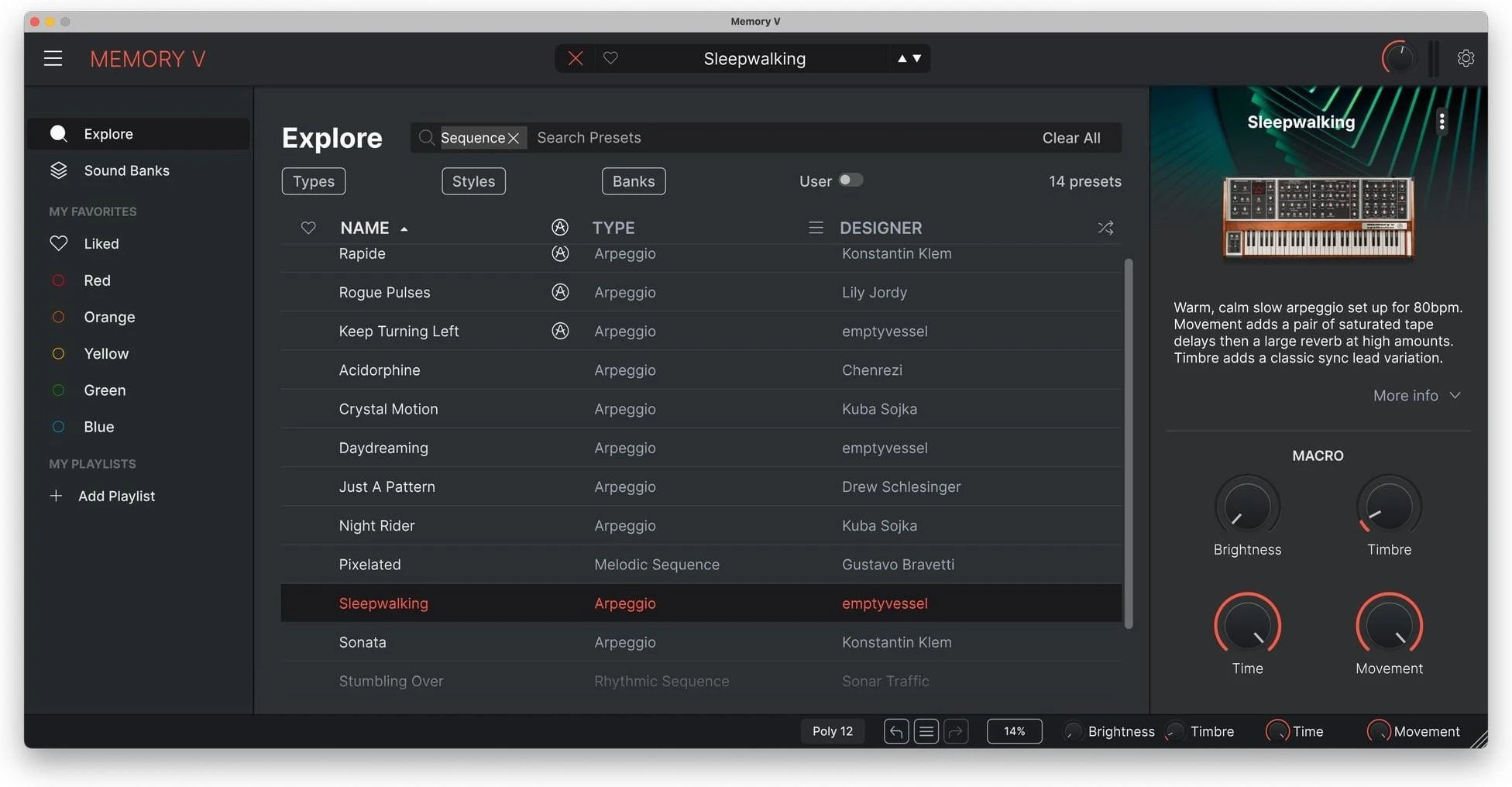Click the Movement mini knob in status bar

pyautogui.click(x=1379, y=731)
